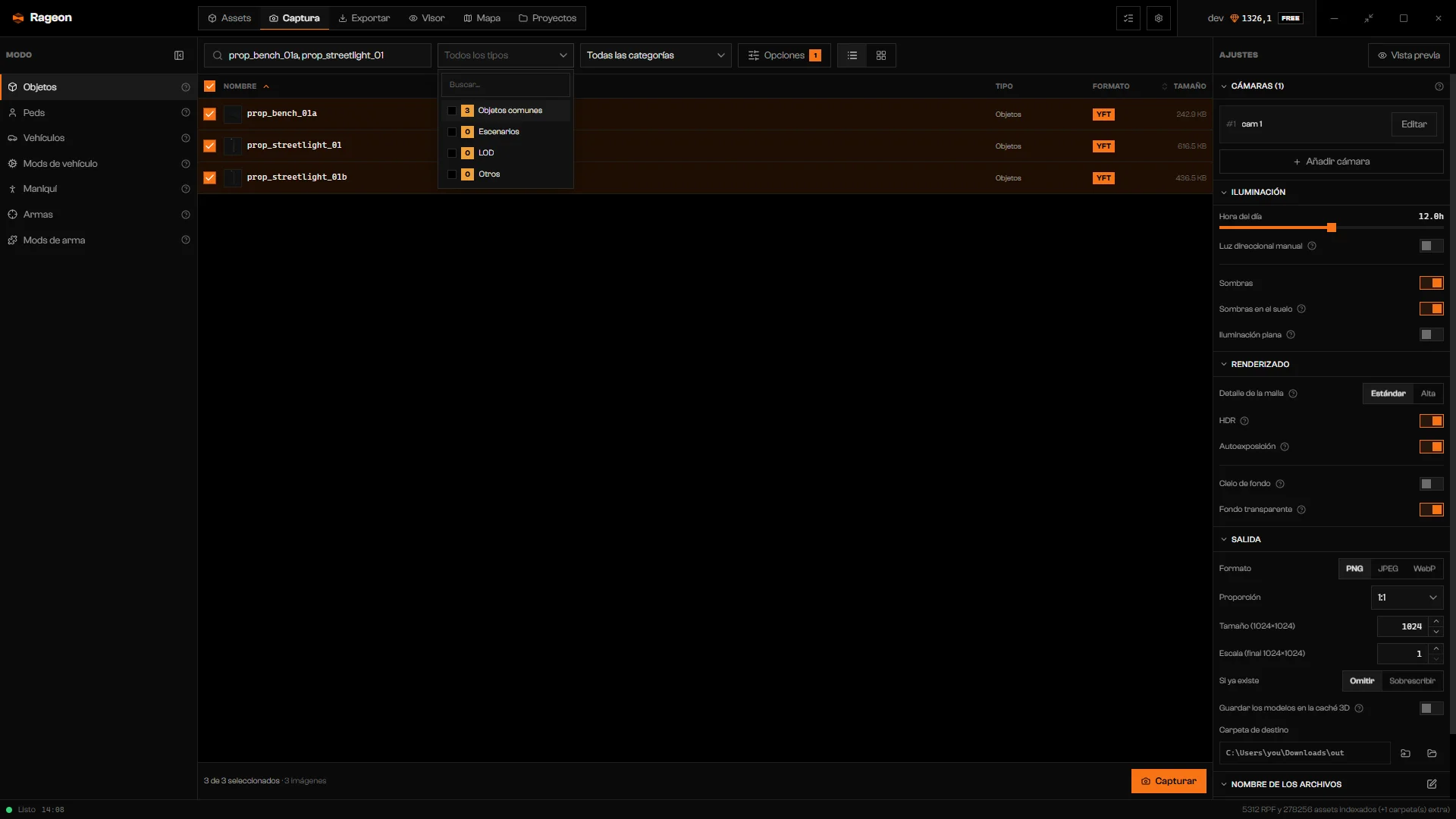Open the settings gear icon in title bar
This screenshot has width=1456, height=819.
(1159, 18)
